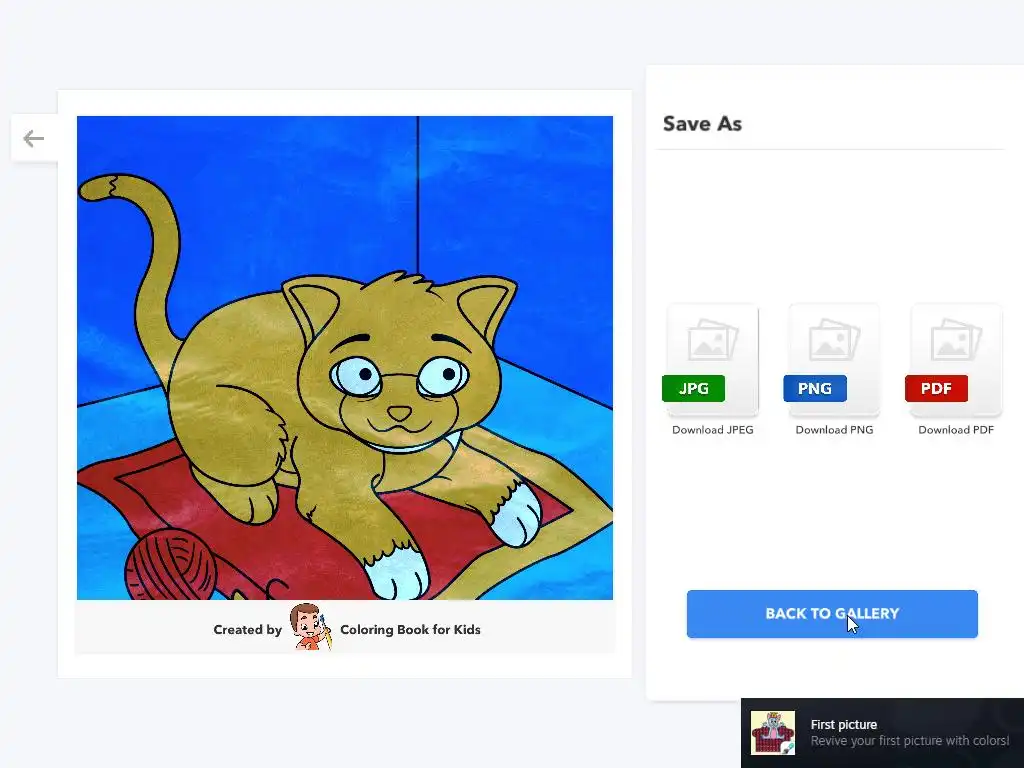Click the Download PDF label
Screen dimensions: 1024x768
tap(956, 430)
